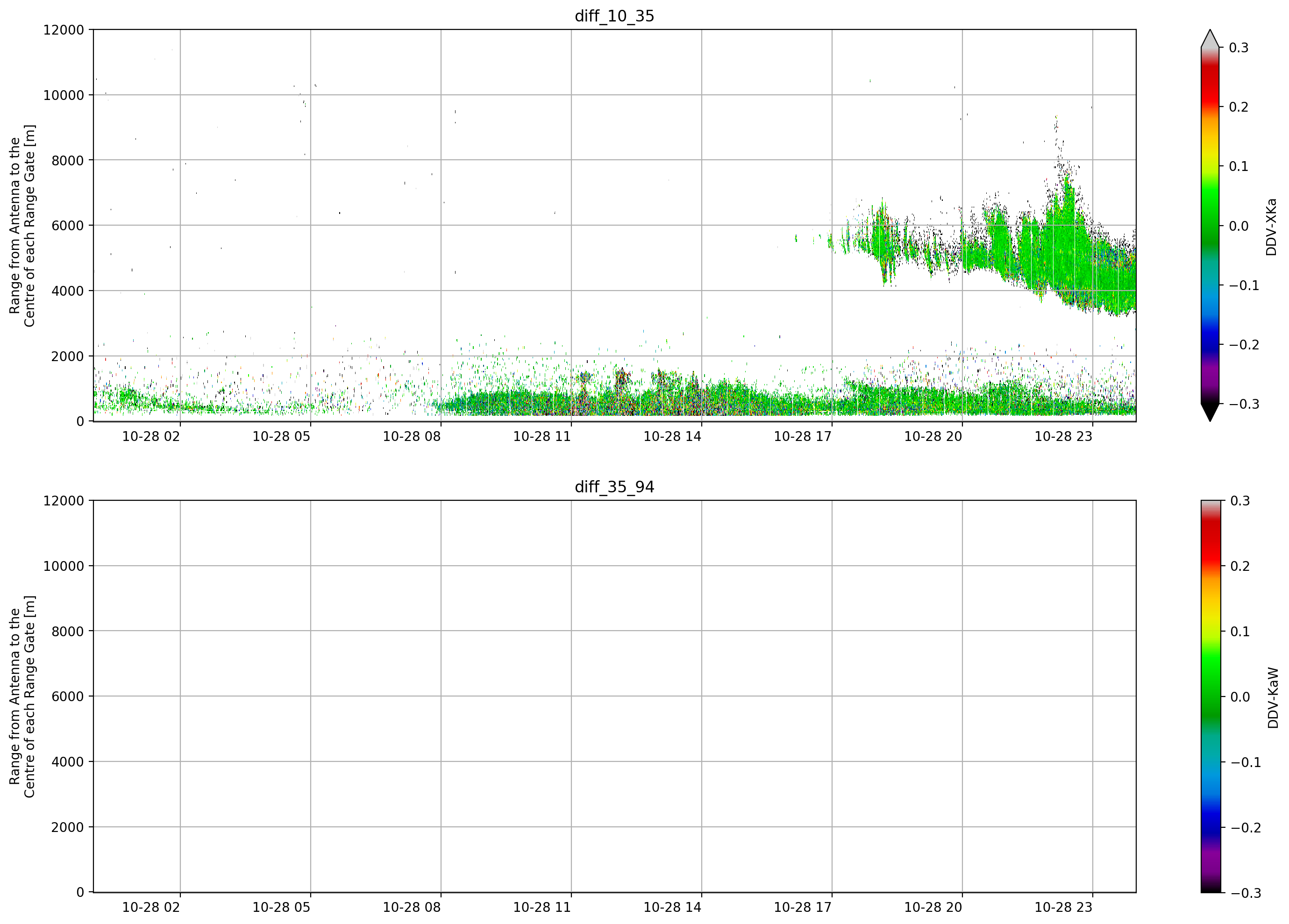1289x924 pixels.
Task: Select the DDV-KaW colorbar label
Action: point(1273,698)
